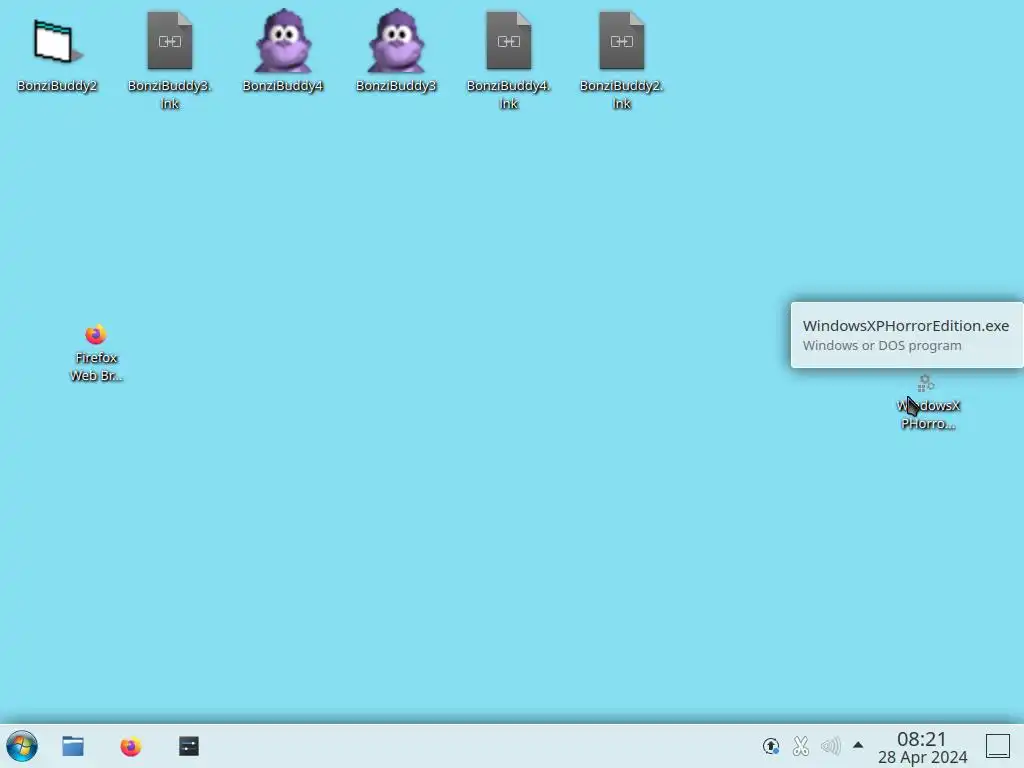Open the file manager from taskbar
This screenshot has height=768, width=1024.
[72, 746]
